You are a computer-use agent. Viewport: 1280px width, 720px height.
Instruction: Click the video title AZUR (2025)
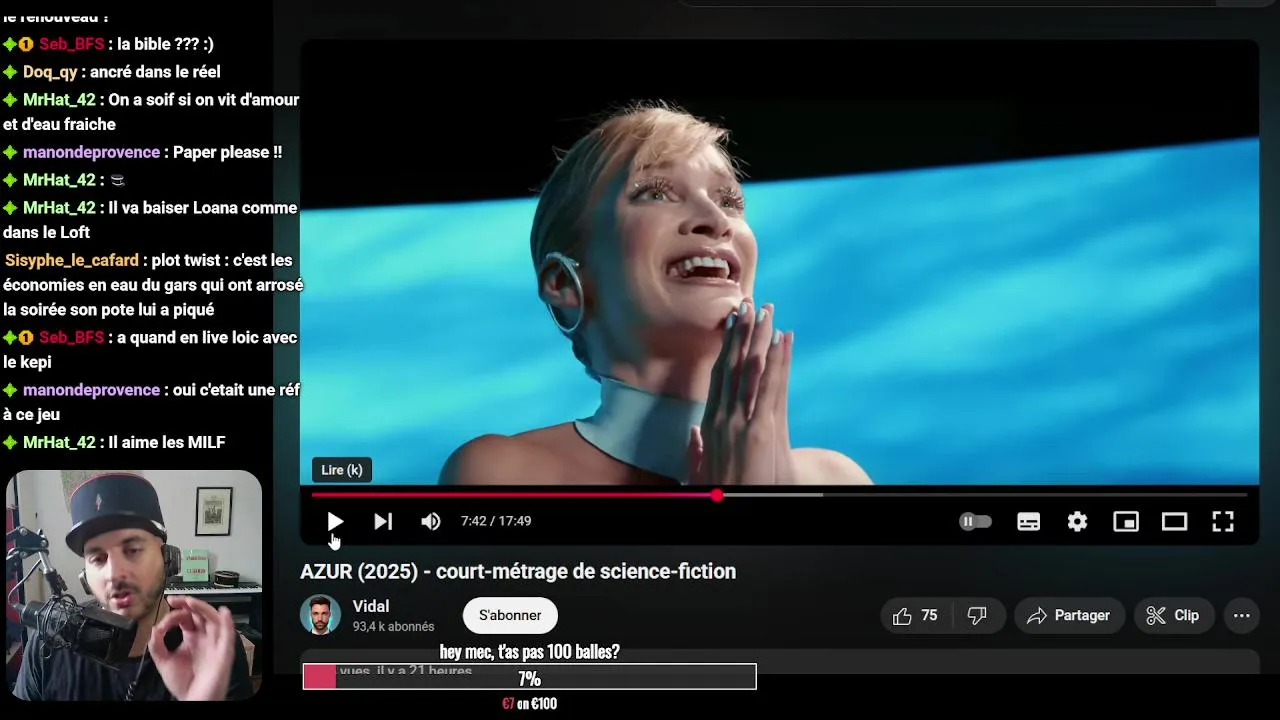tap(518, 571)
